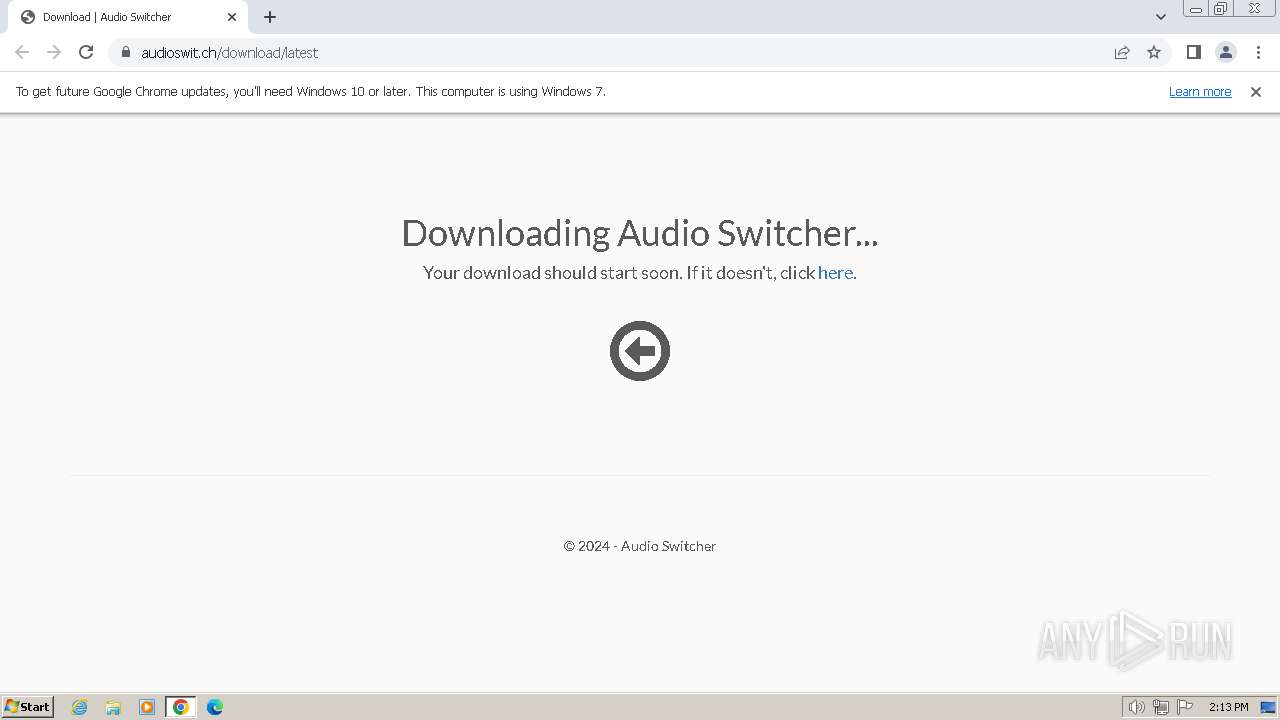Expand the tab search chevron

pos(1161,17)
